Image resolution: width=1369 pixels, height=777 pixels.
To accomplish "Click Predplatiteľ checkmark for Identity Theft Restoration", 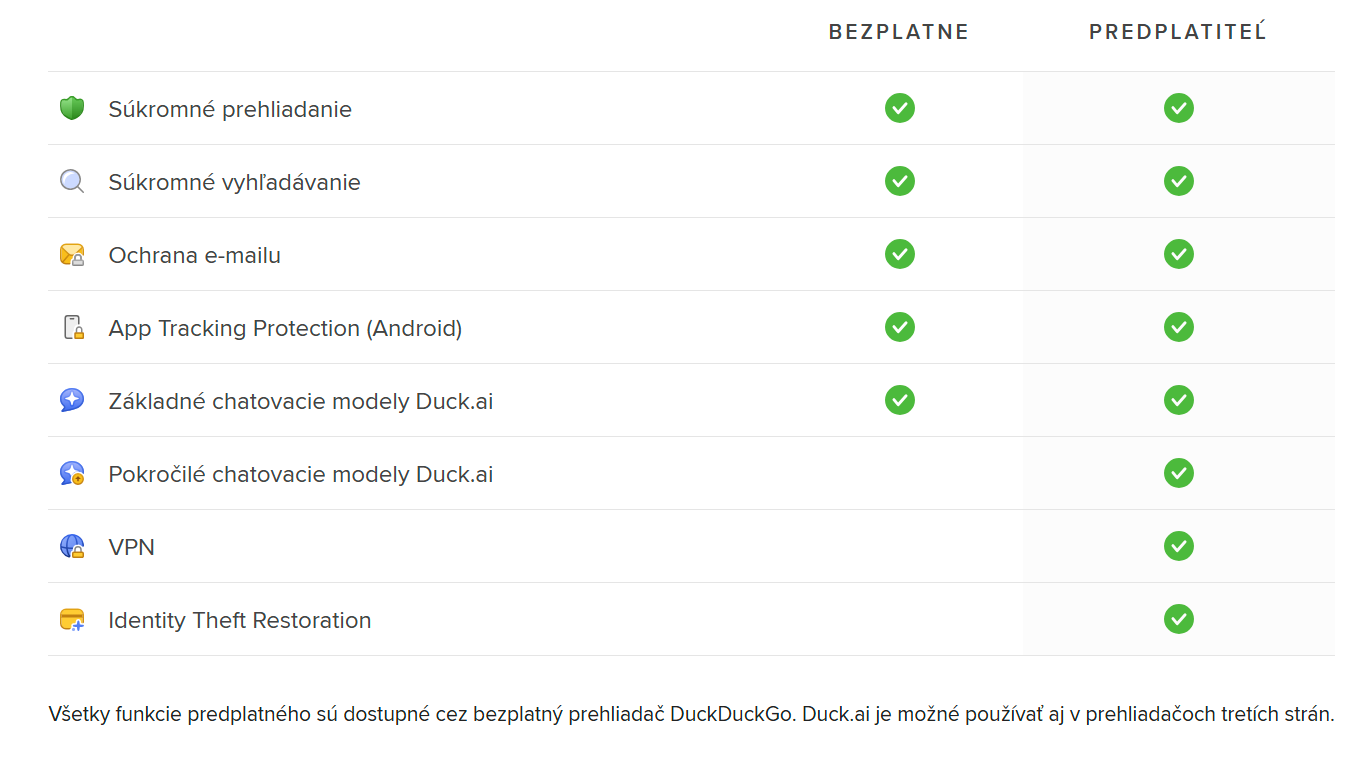I will tap(1179, 619).
